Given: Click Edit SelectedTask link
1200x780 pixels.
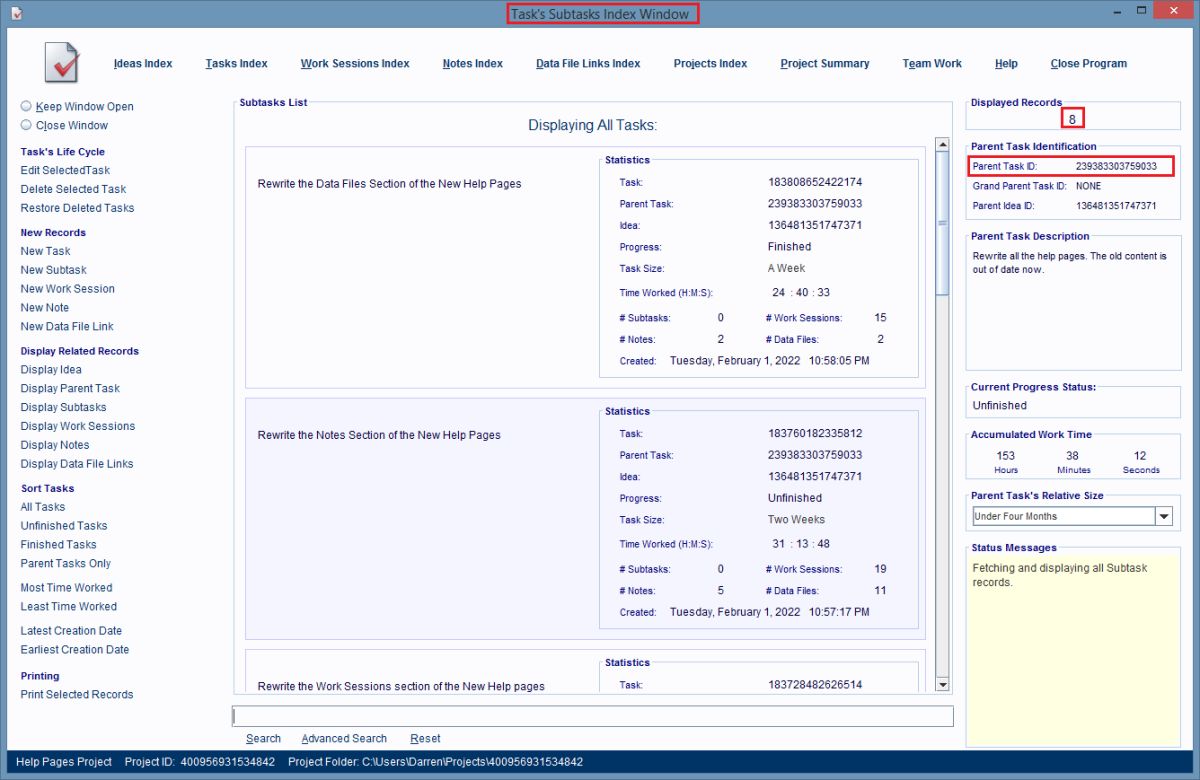Looking at the screenshot, I should coord(65,170).
